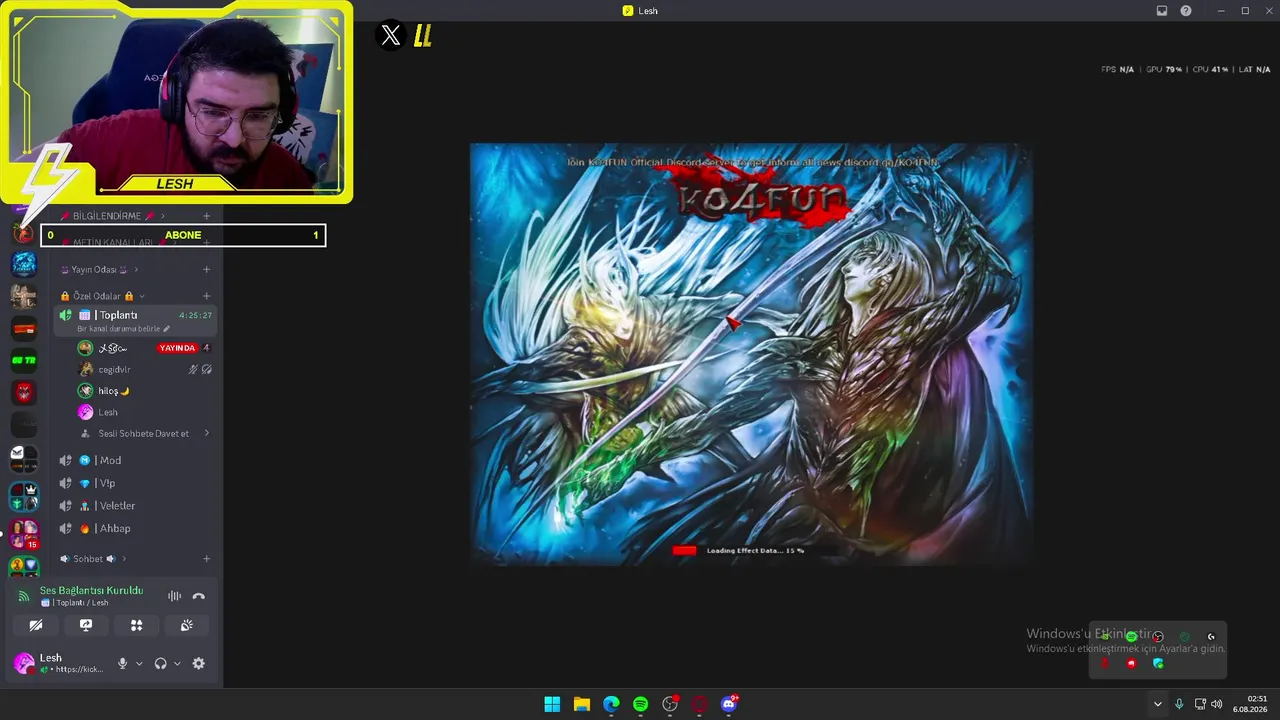Viewport: 1280px width, 720px height.
Task: Open Windows Security shield in tray popup
Action: (1158, 663)
